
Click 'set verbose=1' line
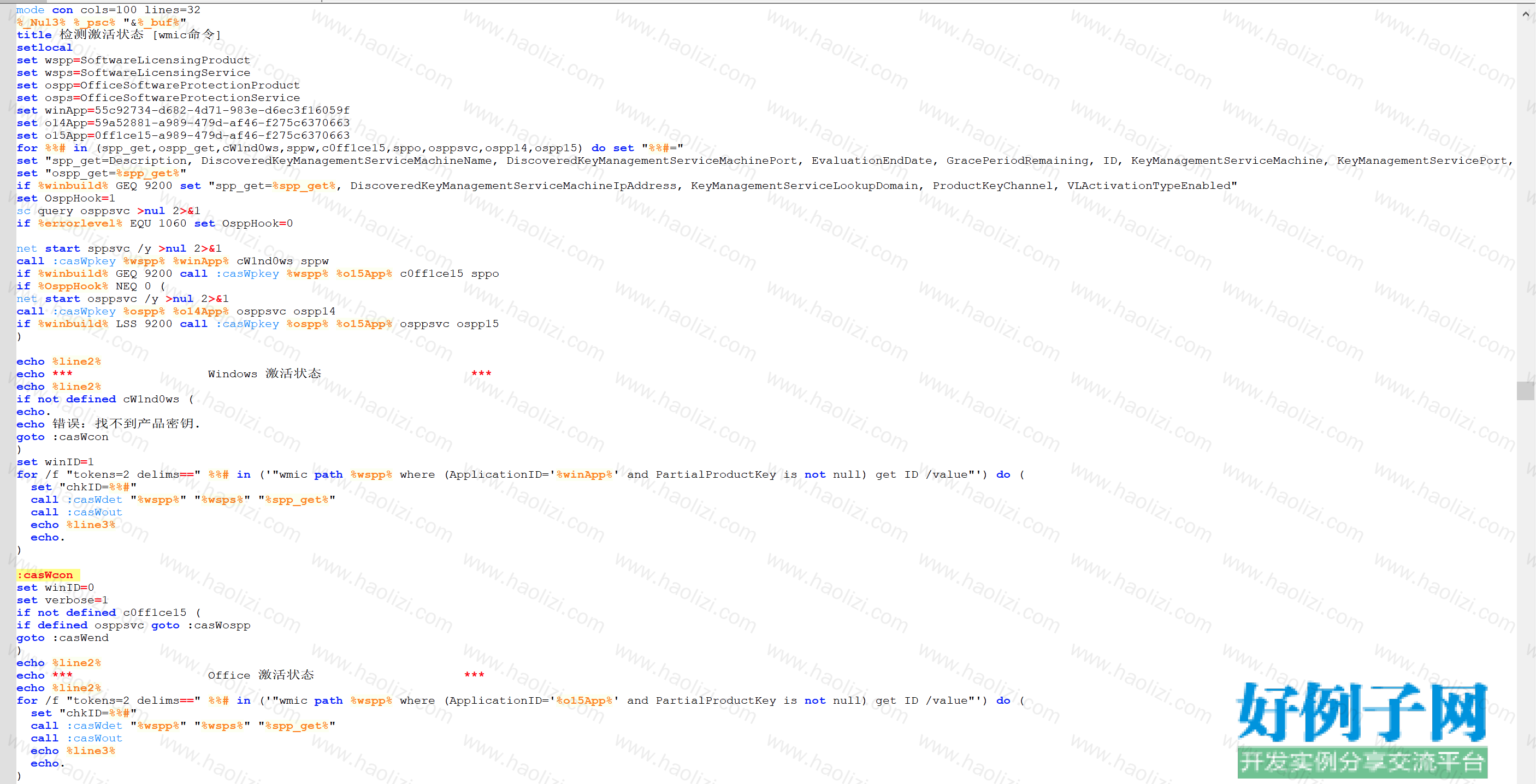[62, 600]
